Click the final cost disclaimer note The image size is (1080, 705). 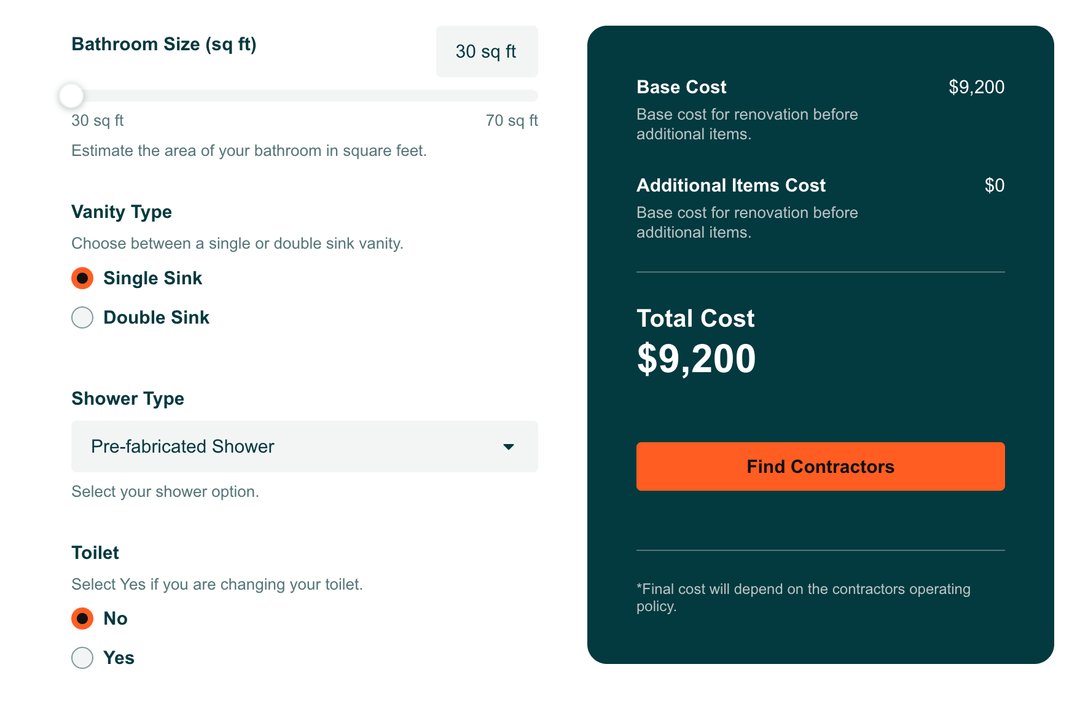[x=803, y=597]
